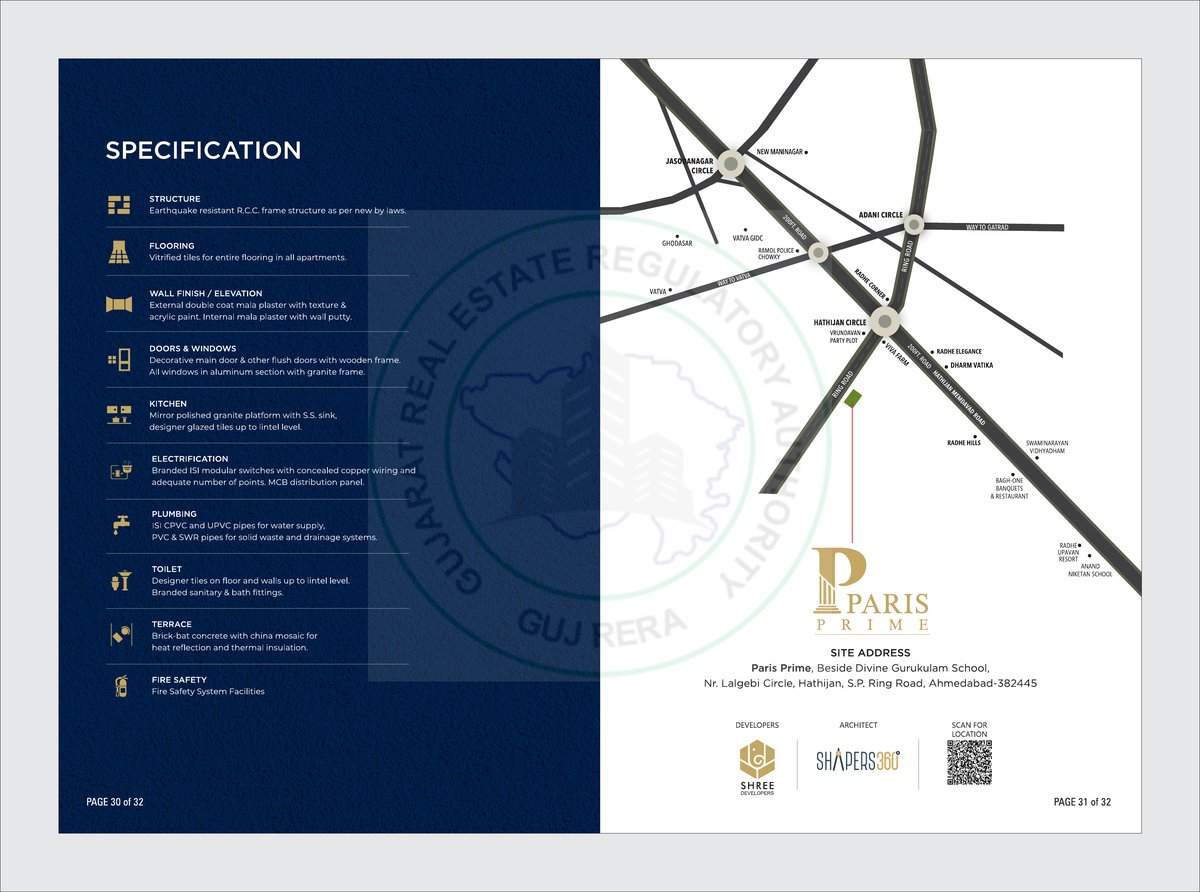Click the Toilet fittings icon

[x=120, y=580]
